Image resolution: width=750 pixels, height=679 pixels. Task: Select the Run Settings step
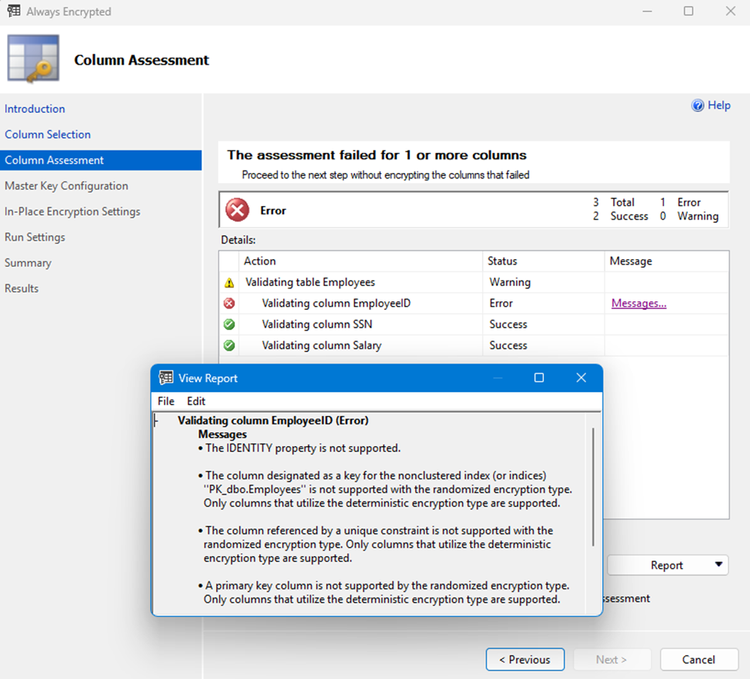[x=35, y=237]
